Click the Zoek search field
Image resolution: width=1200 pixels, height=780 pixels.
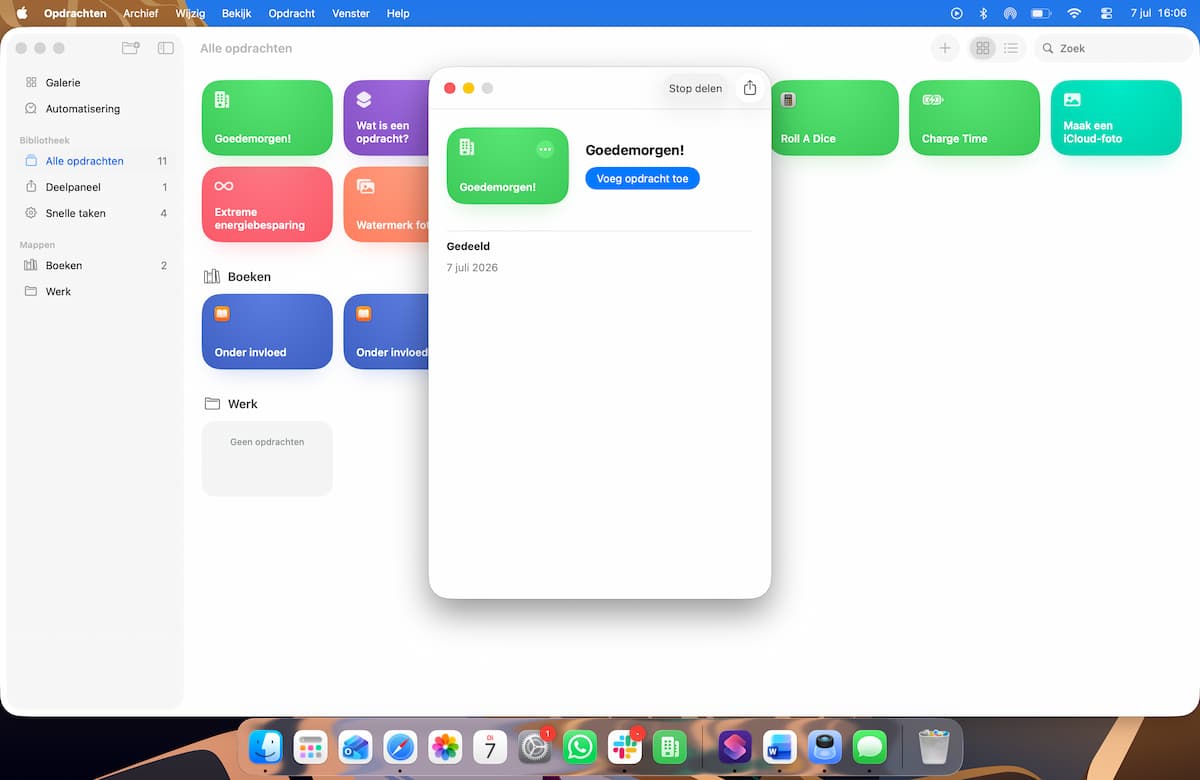click(1113, 48)
